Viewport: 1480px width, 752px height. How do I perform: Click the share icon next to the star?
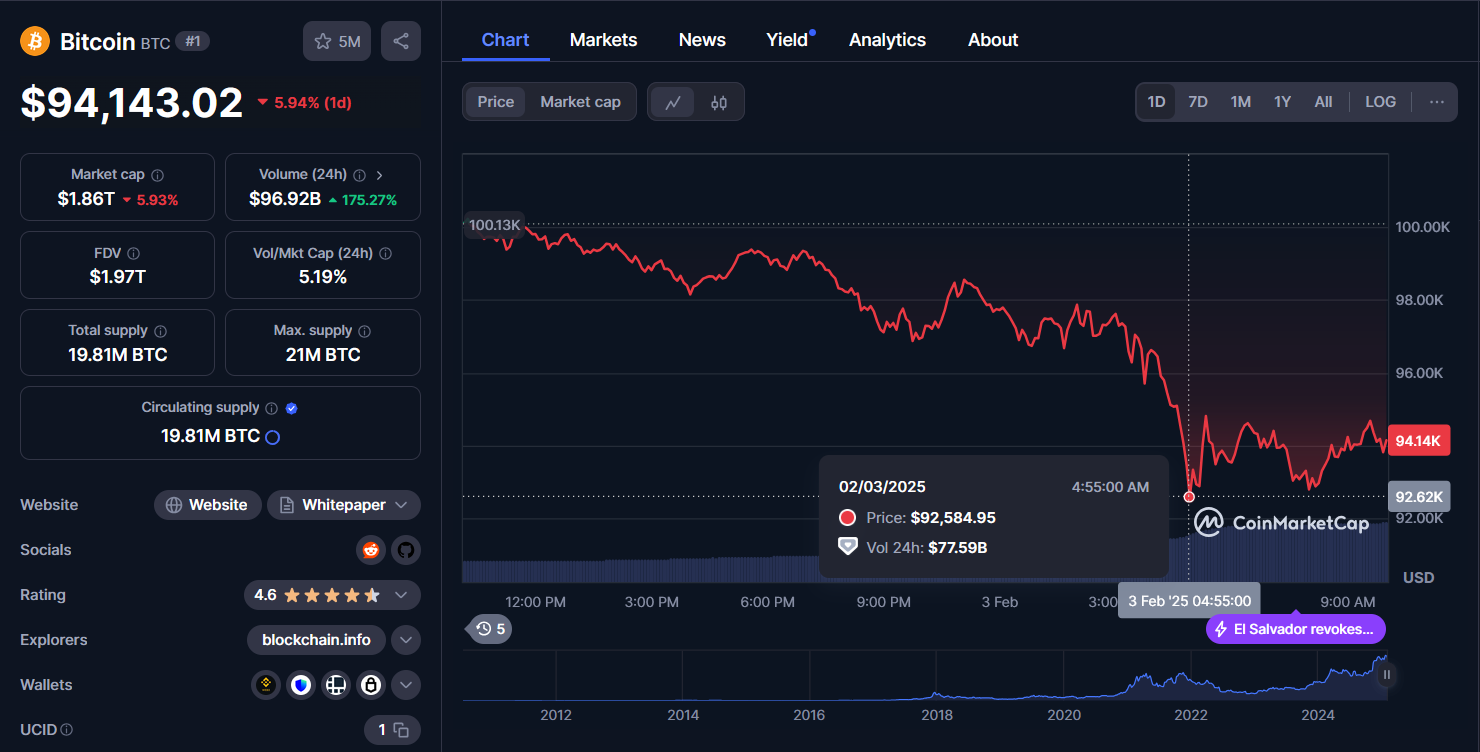(x=400, y=40)
